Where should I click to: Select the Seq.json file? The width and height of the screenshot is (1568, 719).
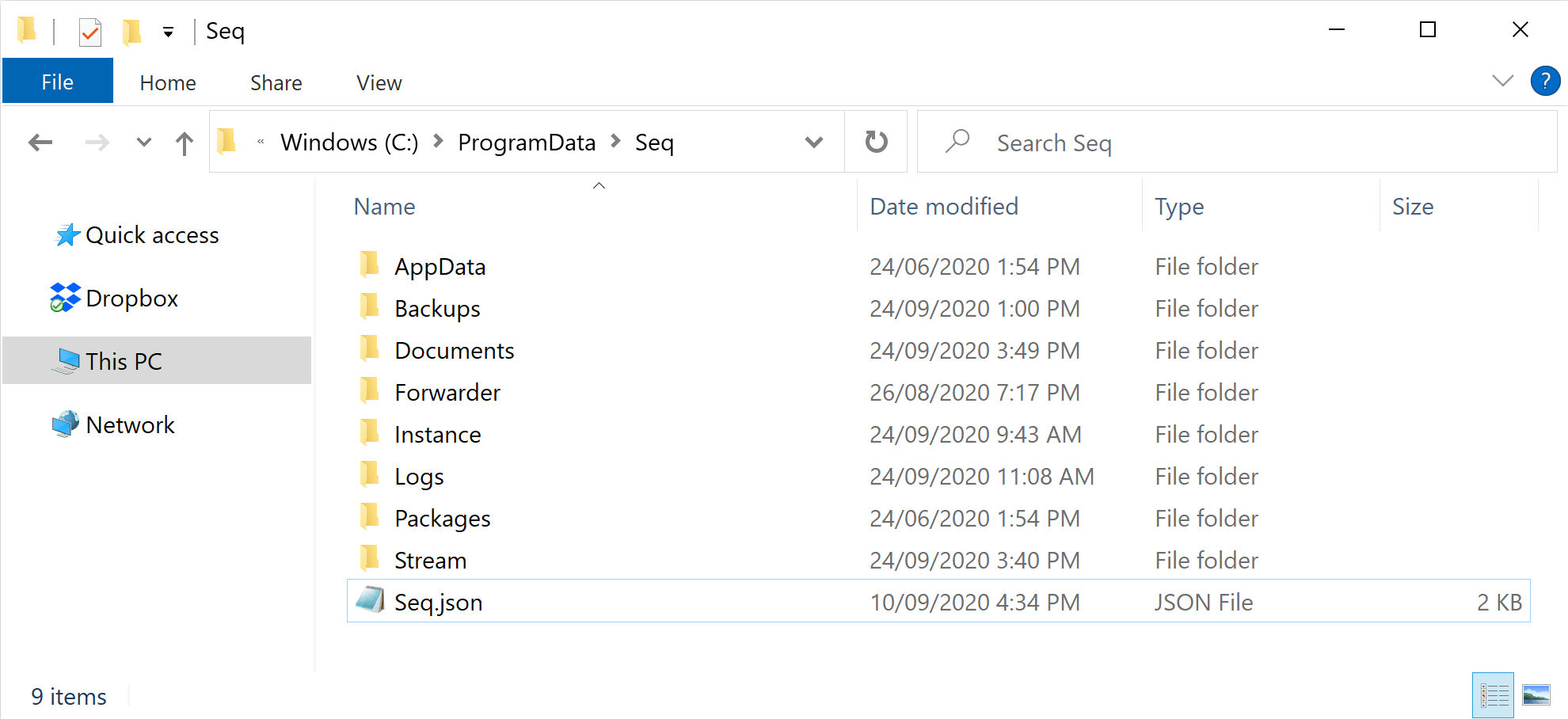(439, 603)
